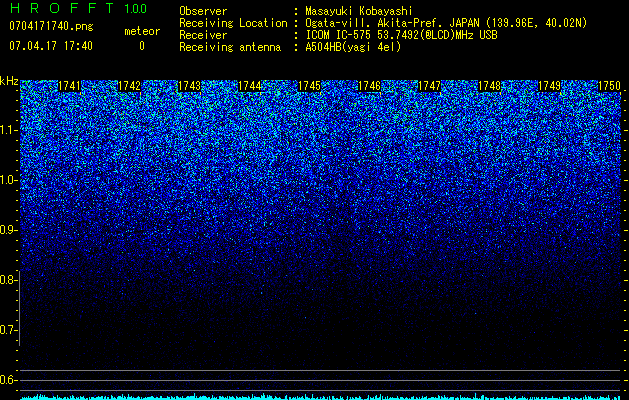The width and height of the screenshot is (629, 400).
Task: Click the ICOM IC-575 receiver text
Action: (401, 35)
